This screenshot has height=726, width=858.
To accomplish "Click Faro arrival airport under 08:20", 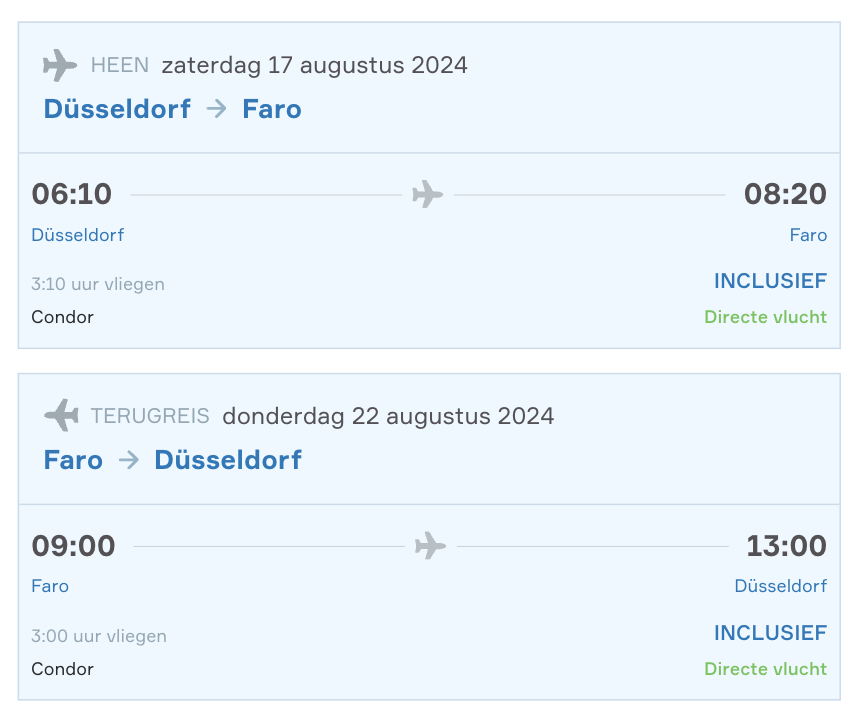I will [x=808, y=235].
